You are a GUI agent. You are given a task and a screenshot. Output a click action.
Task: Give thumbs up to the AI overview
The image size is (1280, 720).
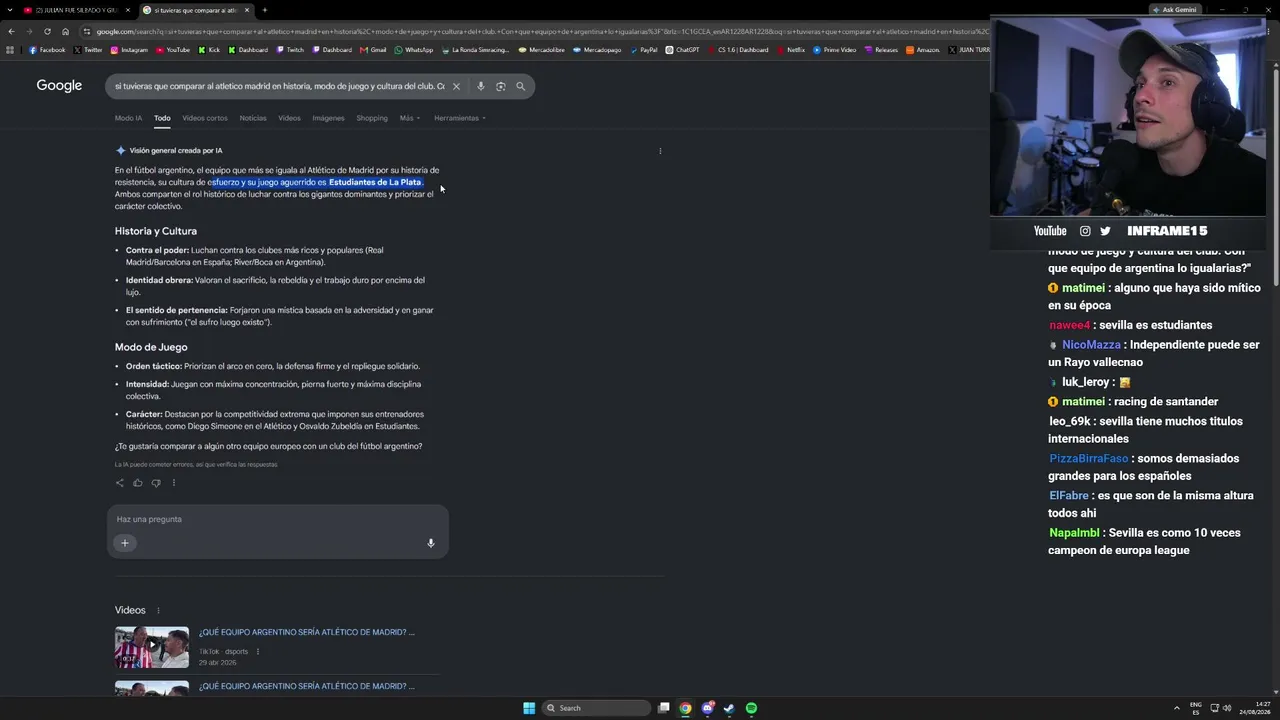pos(138,483)
